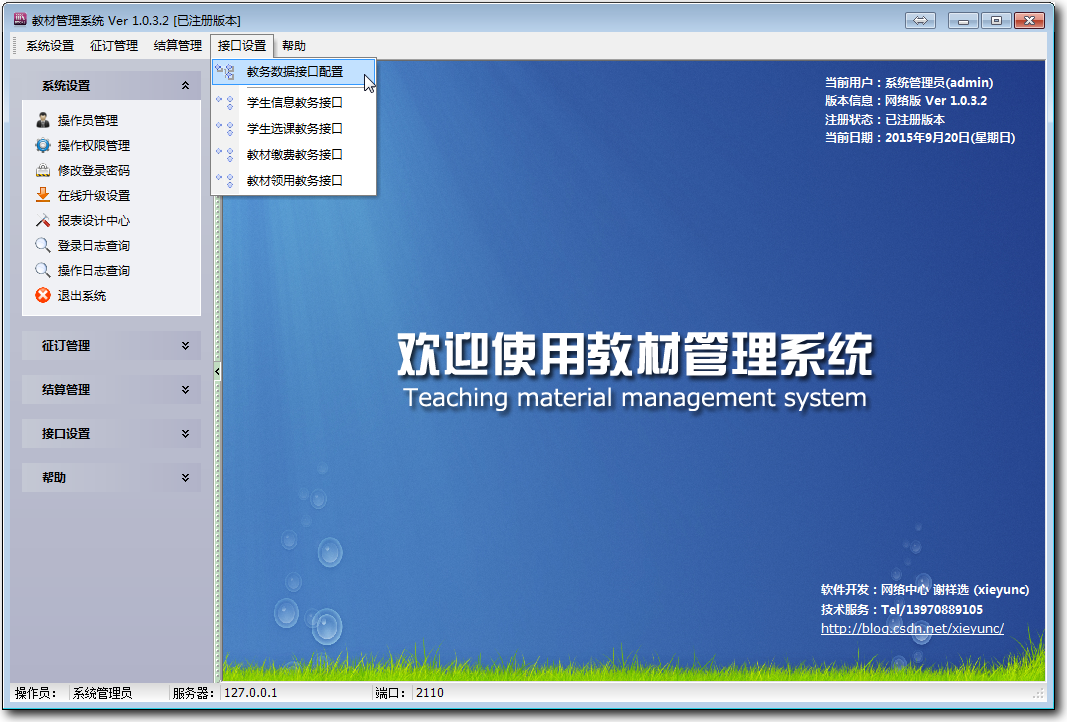Open 操作日志查询 in the sidebar
The height and width of the screenshot is (722, 1067).
pyautogui.click(x=93, y=271)
